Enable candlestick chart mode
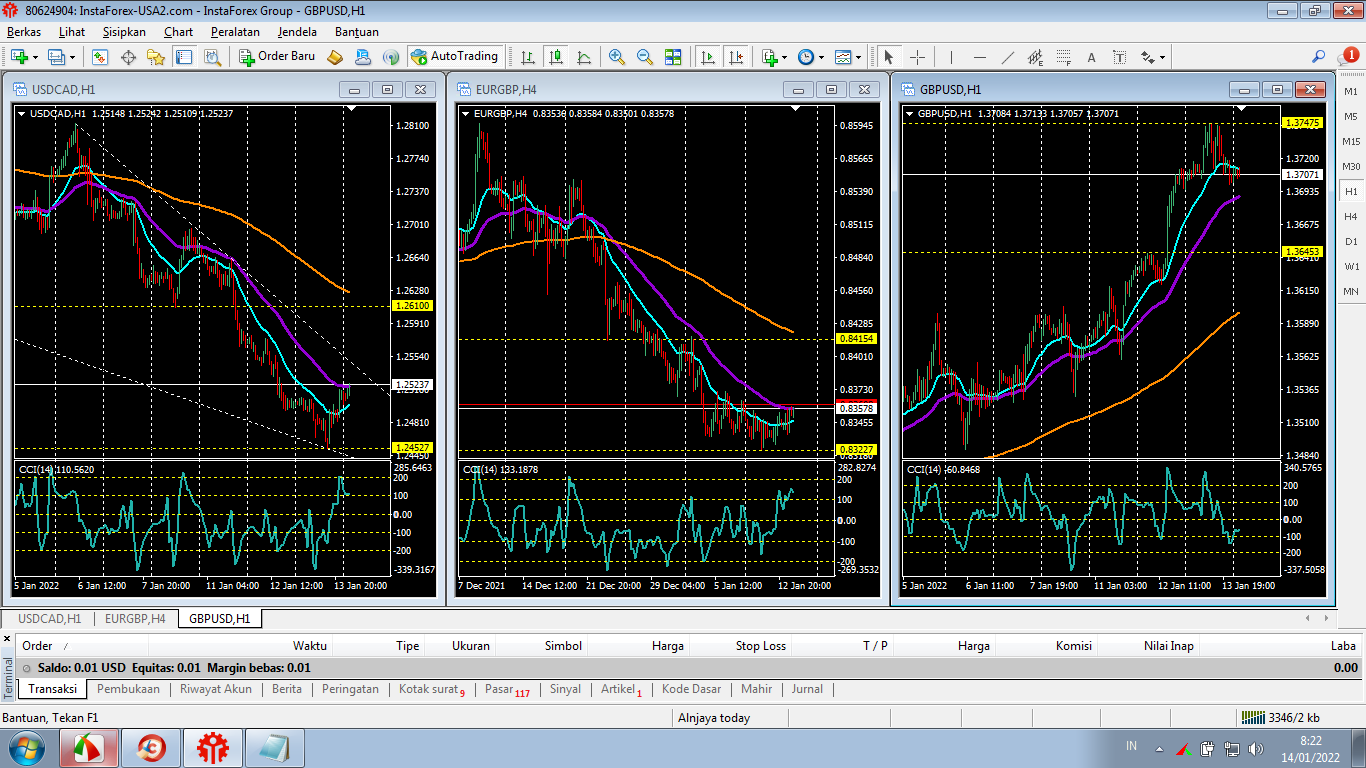The height and width of the screenshot is (768, 1366). pos(556,57)
